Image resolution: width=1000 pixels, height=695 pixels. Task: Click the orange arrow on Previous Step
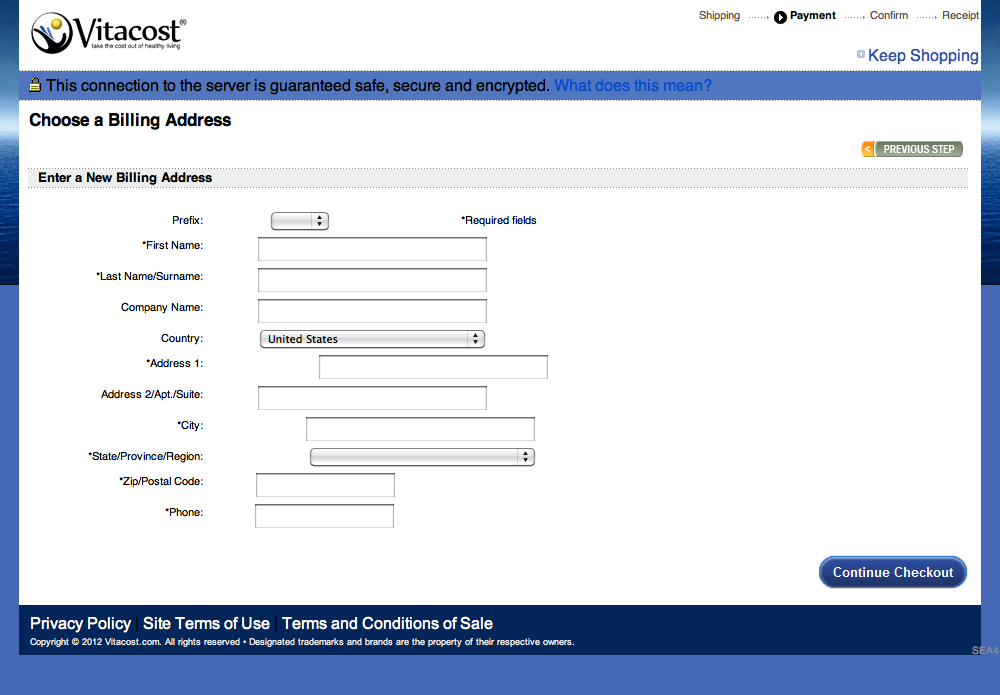click(x=867, y=148)
